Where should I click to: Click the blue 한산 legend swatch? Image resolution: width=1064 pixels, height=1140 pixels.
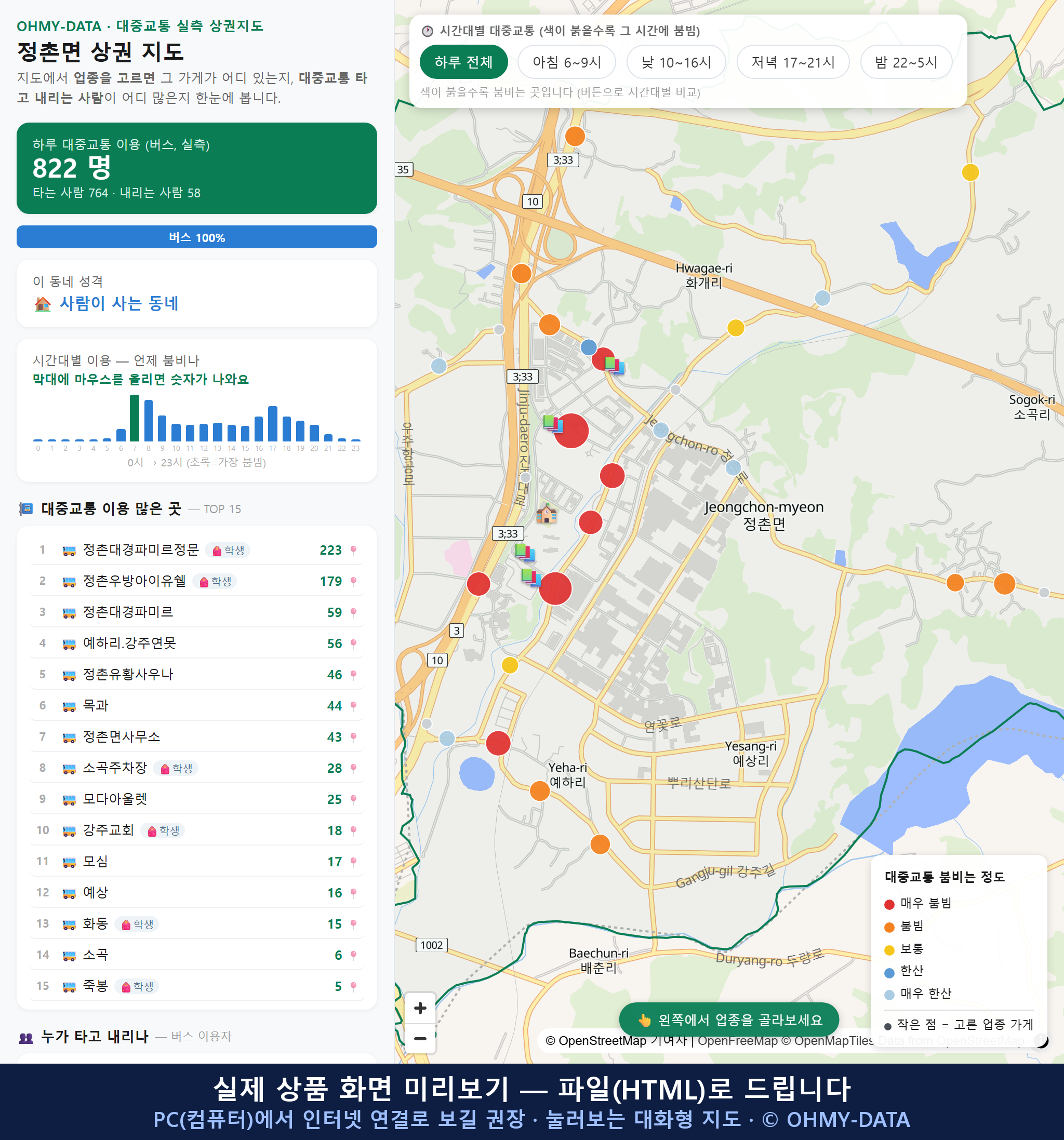pyautogui.click(x=889, y=973)
